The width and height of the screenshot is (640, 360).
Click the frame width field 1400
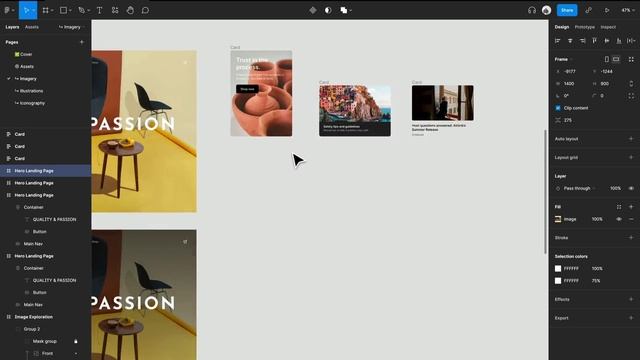pyautogui.click(x=569, y=84)
